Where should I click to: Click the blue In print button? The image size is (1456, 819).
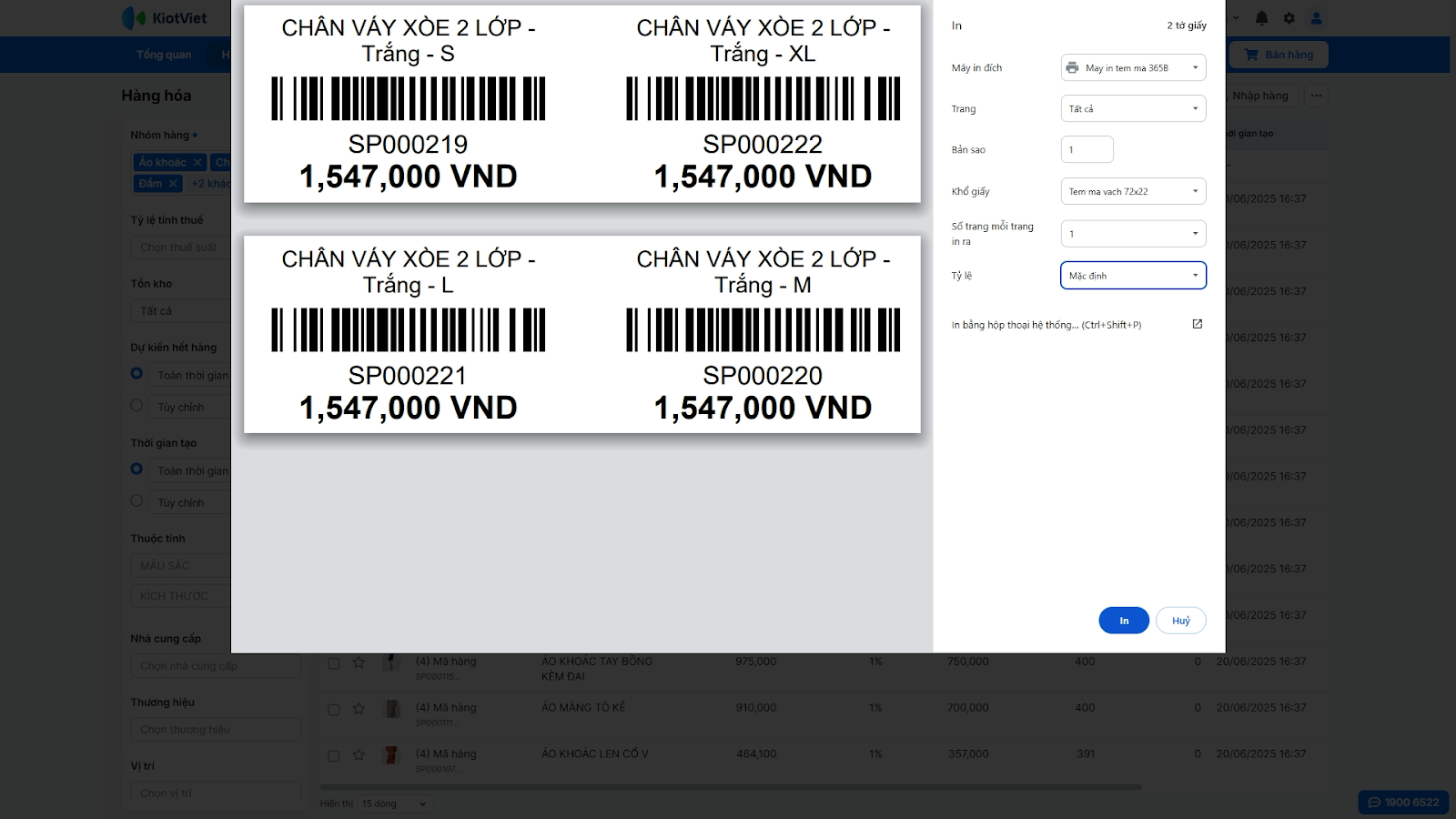tap(1124, 621)
